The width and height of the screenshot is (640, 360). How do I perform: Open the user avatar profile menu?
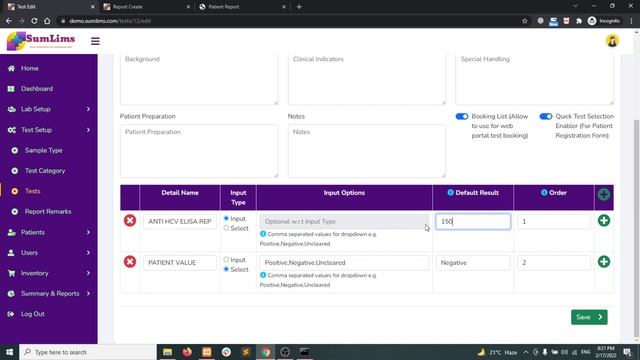point(612,41)
